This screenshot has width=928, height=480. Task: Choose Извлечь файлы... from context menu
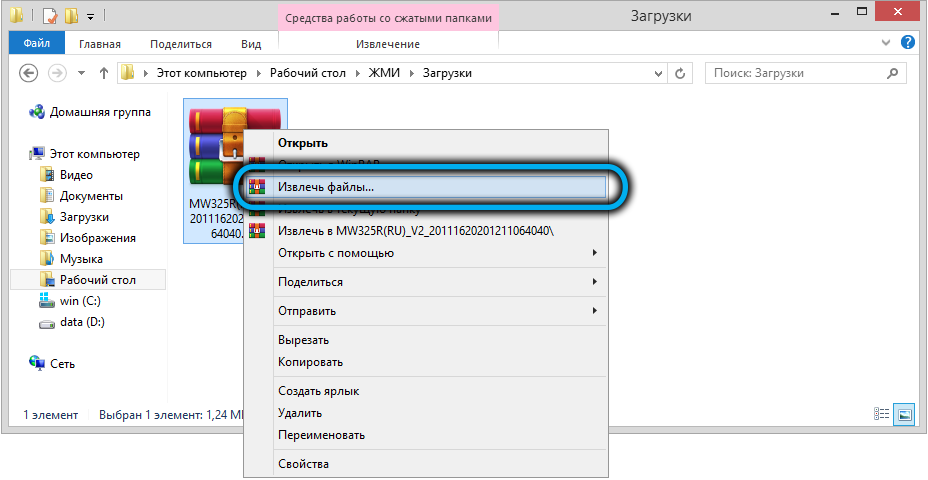[x=325, y=187]
